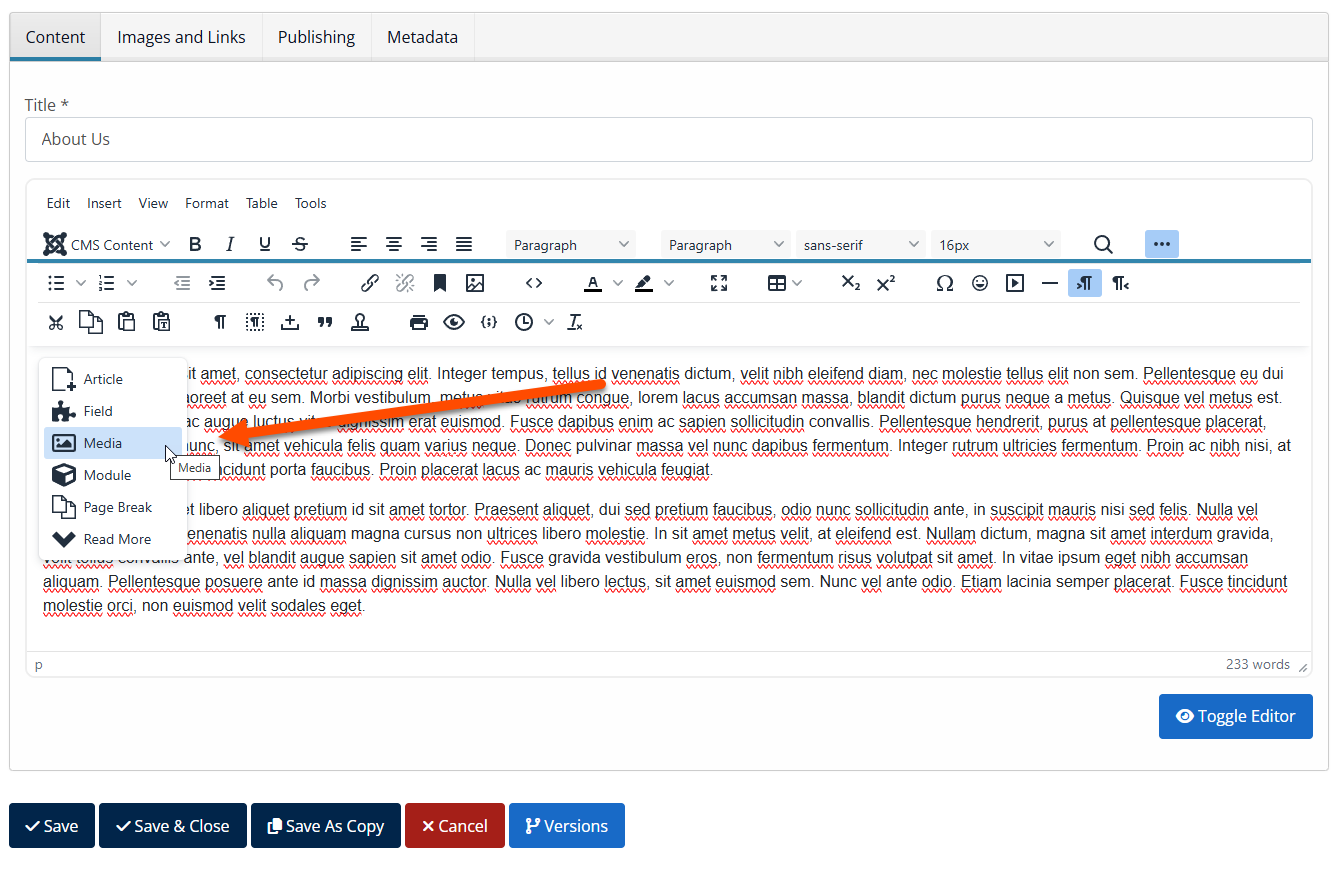Click the Save & Close button
1342x874 pixels.
pyautogui.click(x=172, y=825)
